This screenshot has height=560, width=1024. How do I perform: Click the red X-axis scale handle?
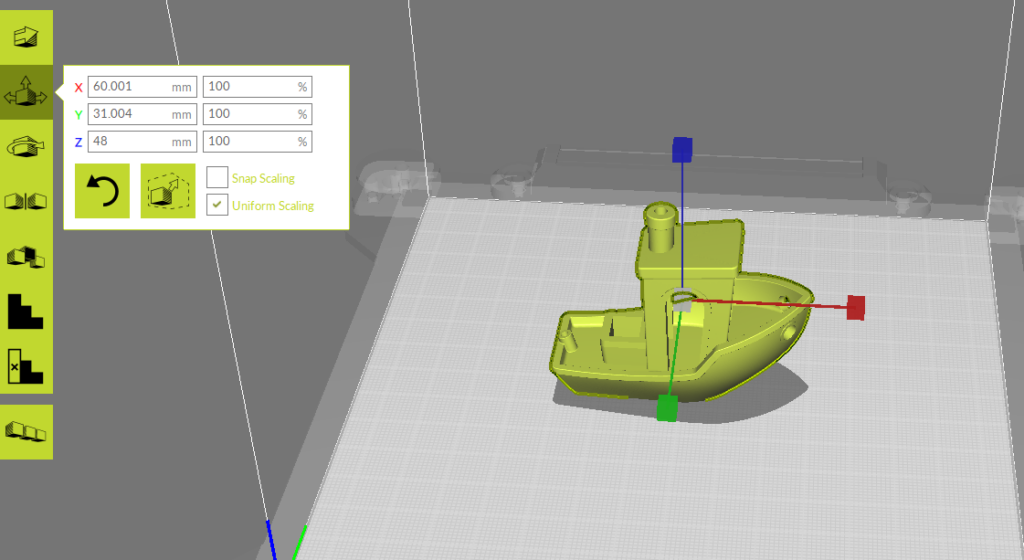856,307
